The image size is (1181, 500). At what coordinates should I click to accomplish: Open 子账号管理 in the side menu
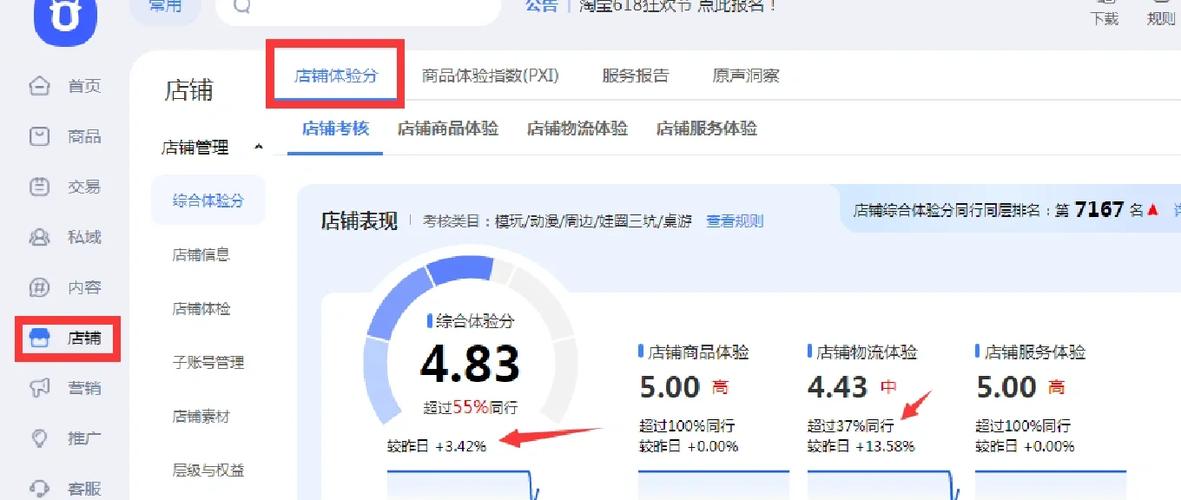coord(208,363)
